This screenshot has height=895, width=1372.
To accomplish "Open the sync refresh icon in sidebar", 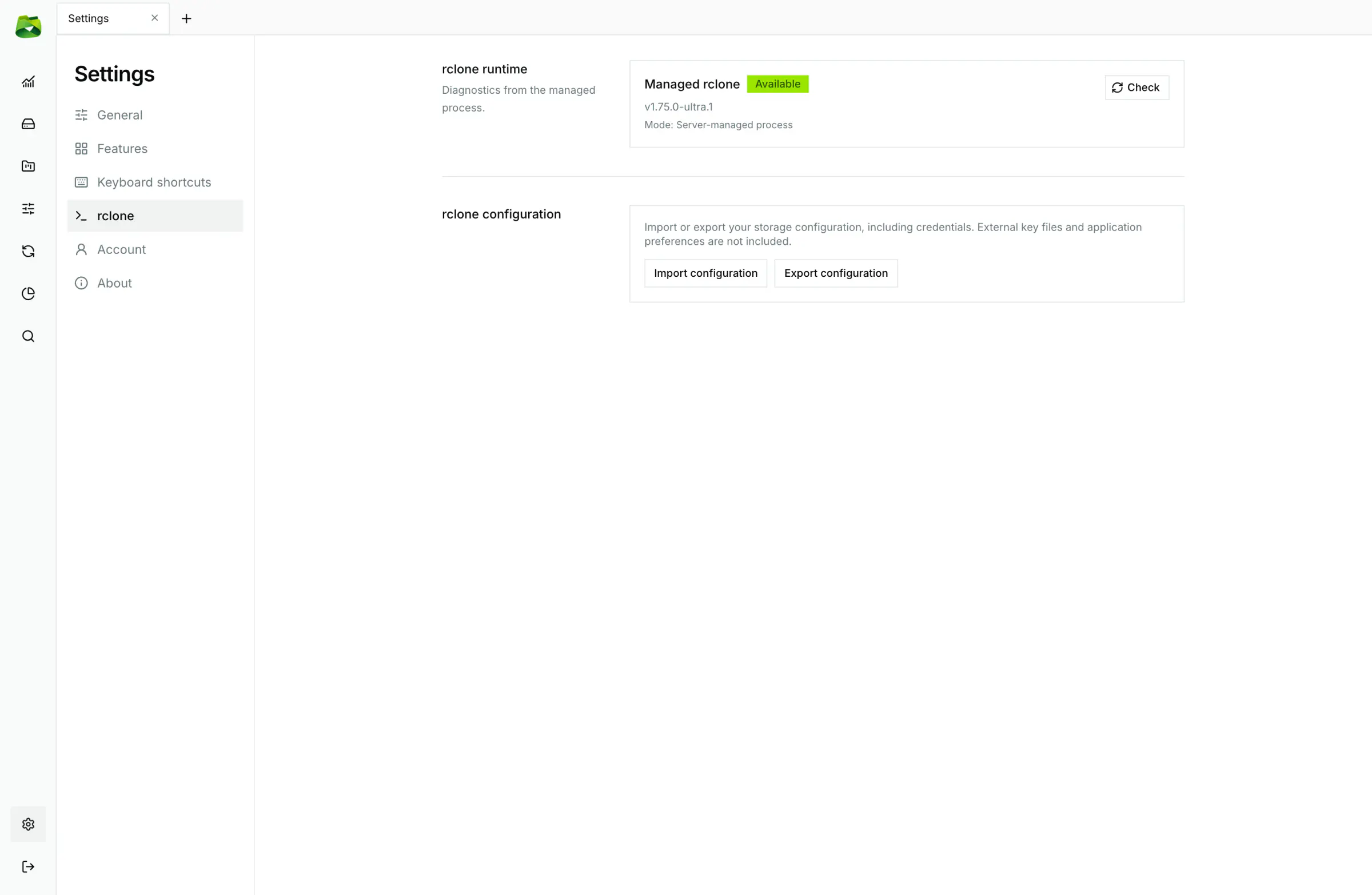I will point(28,251).
